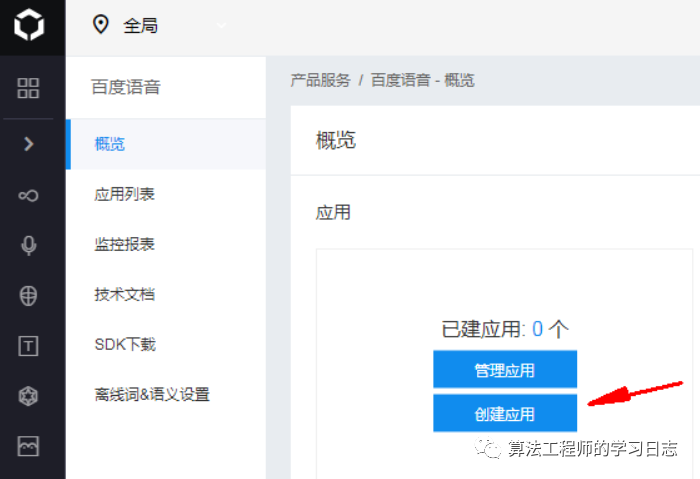Screen dimensions: 700x479
Task: Open the globe service icon
Action: [x=28, y=296]
